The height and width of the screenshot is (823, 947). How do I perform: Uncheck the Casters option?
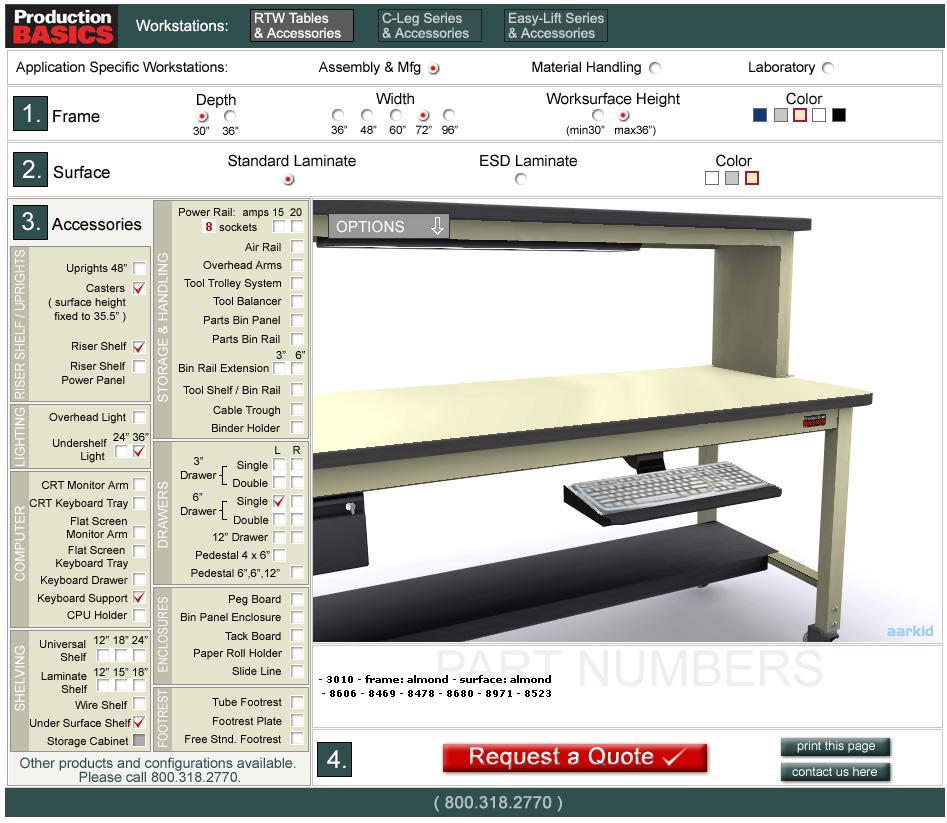[x=139, y=287]
